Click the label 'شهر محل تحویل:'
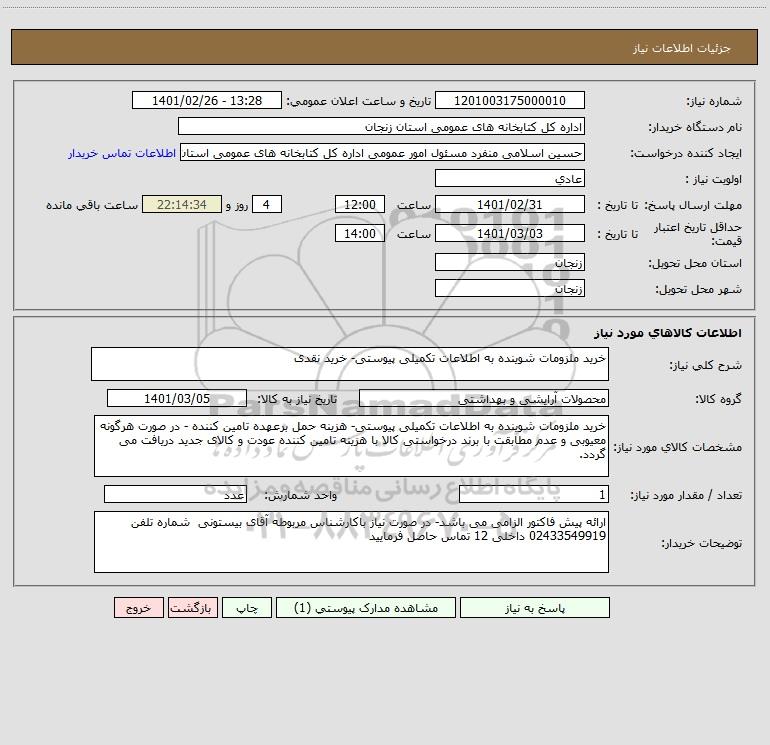The width and height of the screenshot is (770, 745). (x=699, y=290)
